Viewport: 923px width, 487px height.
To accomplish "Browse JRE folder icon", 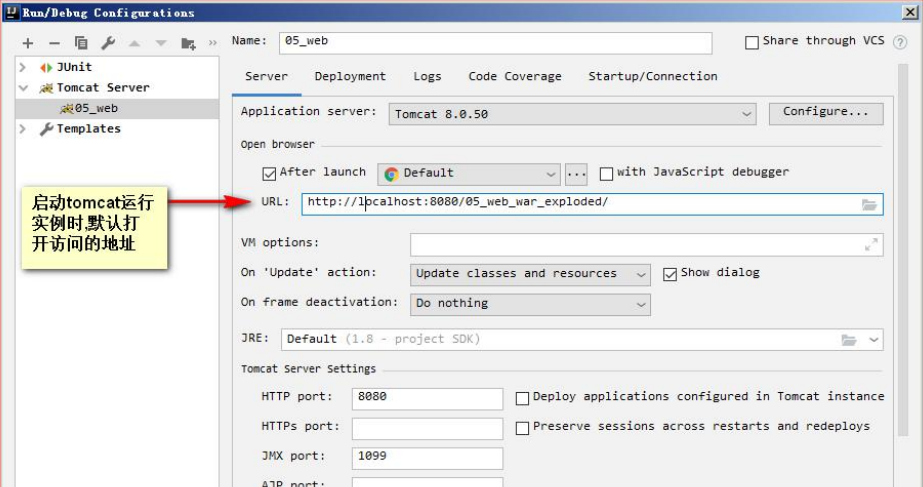I will click(x=849, y=340).
